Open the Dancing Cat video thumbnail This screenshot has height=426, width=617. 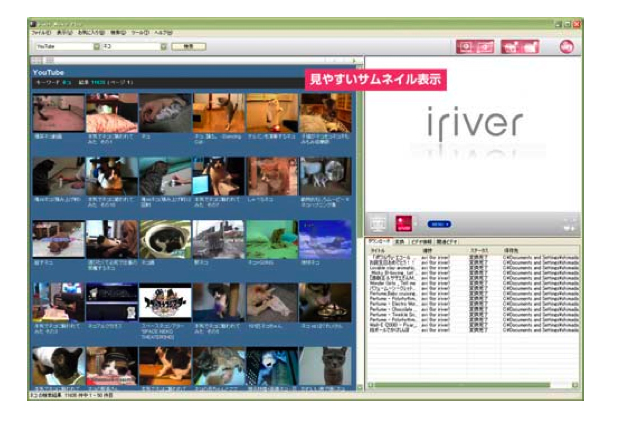click(x=219, y=112)
